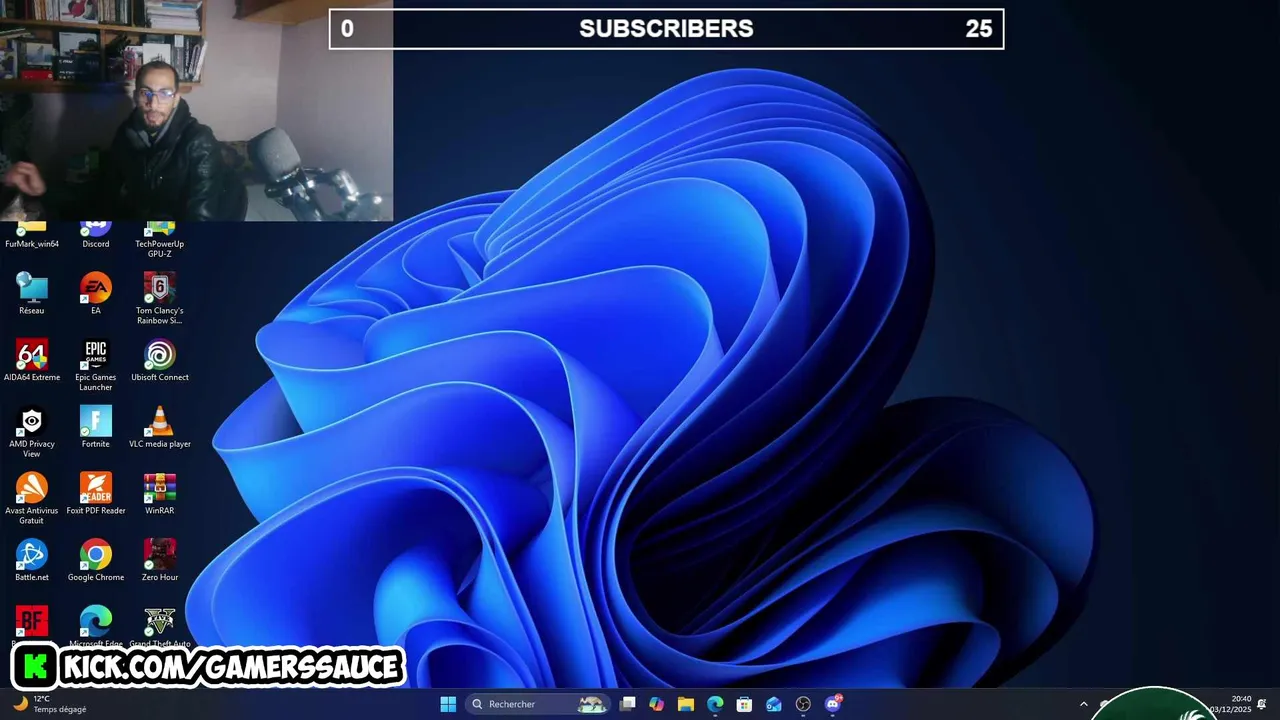The image size is (1280, 720).
Task: Expand the hidden system tray icons
Action: point(1083,704)
